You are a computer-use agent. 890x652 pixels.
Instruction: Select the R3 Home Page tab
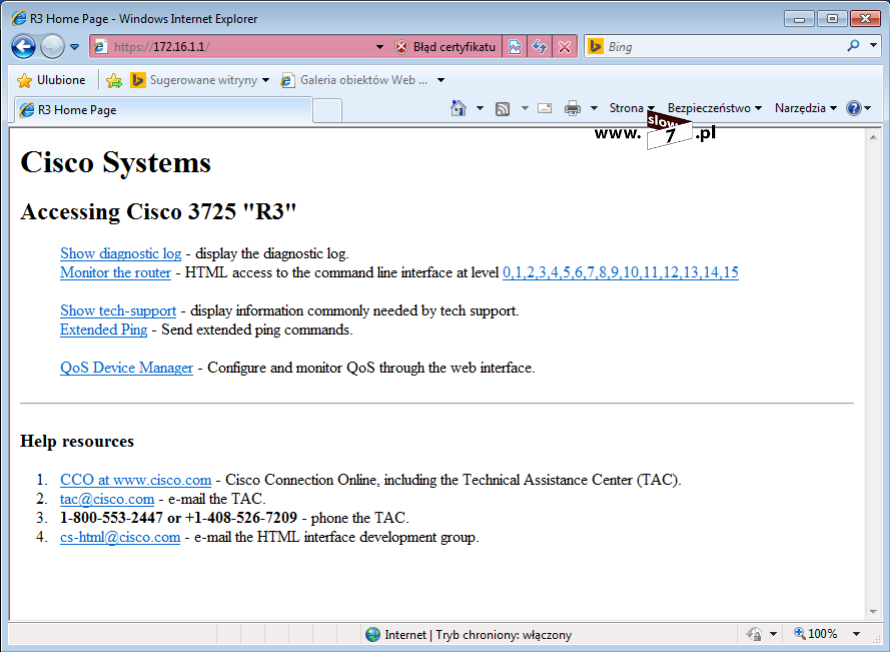pos(163,110)
